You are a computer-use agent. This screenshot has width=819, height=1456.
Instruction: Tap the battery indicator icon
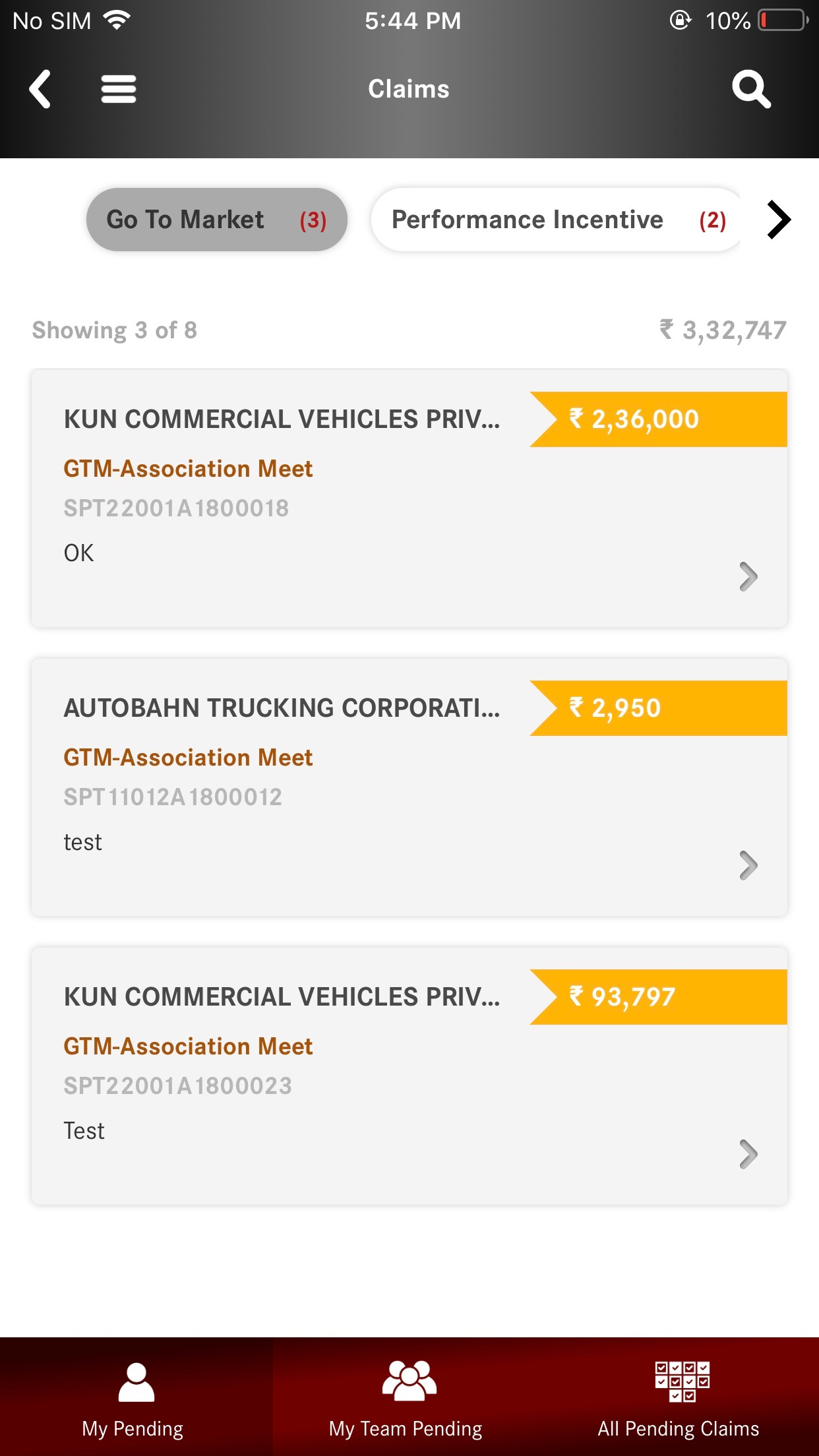(x=783, y=20)
